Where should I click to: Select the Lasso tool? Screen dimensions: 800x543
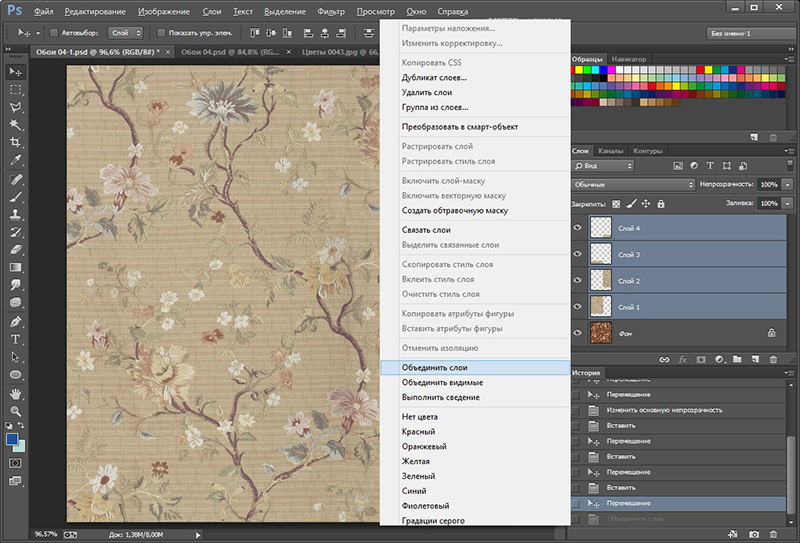(15, 107)
